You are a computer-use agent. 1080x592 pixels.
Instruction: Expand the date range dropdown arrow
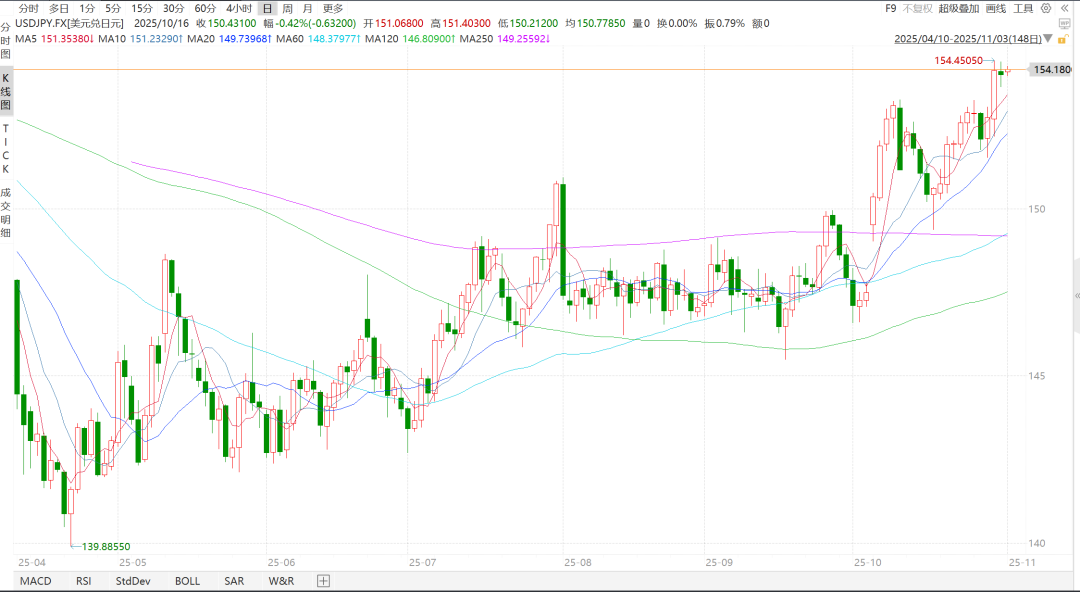[1050, 39]
